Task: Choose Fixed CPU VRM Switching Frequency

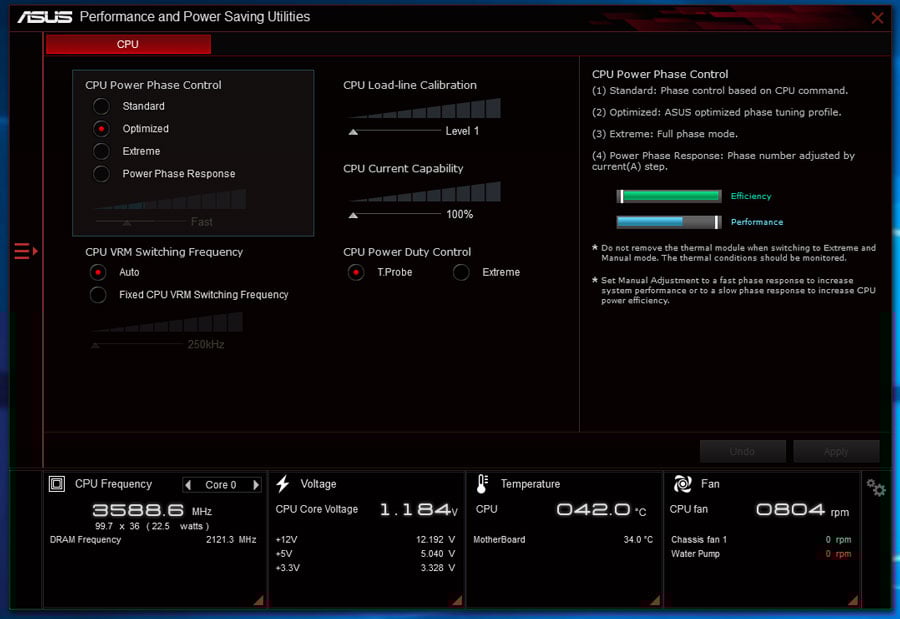Action: (x=98, y=295)
